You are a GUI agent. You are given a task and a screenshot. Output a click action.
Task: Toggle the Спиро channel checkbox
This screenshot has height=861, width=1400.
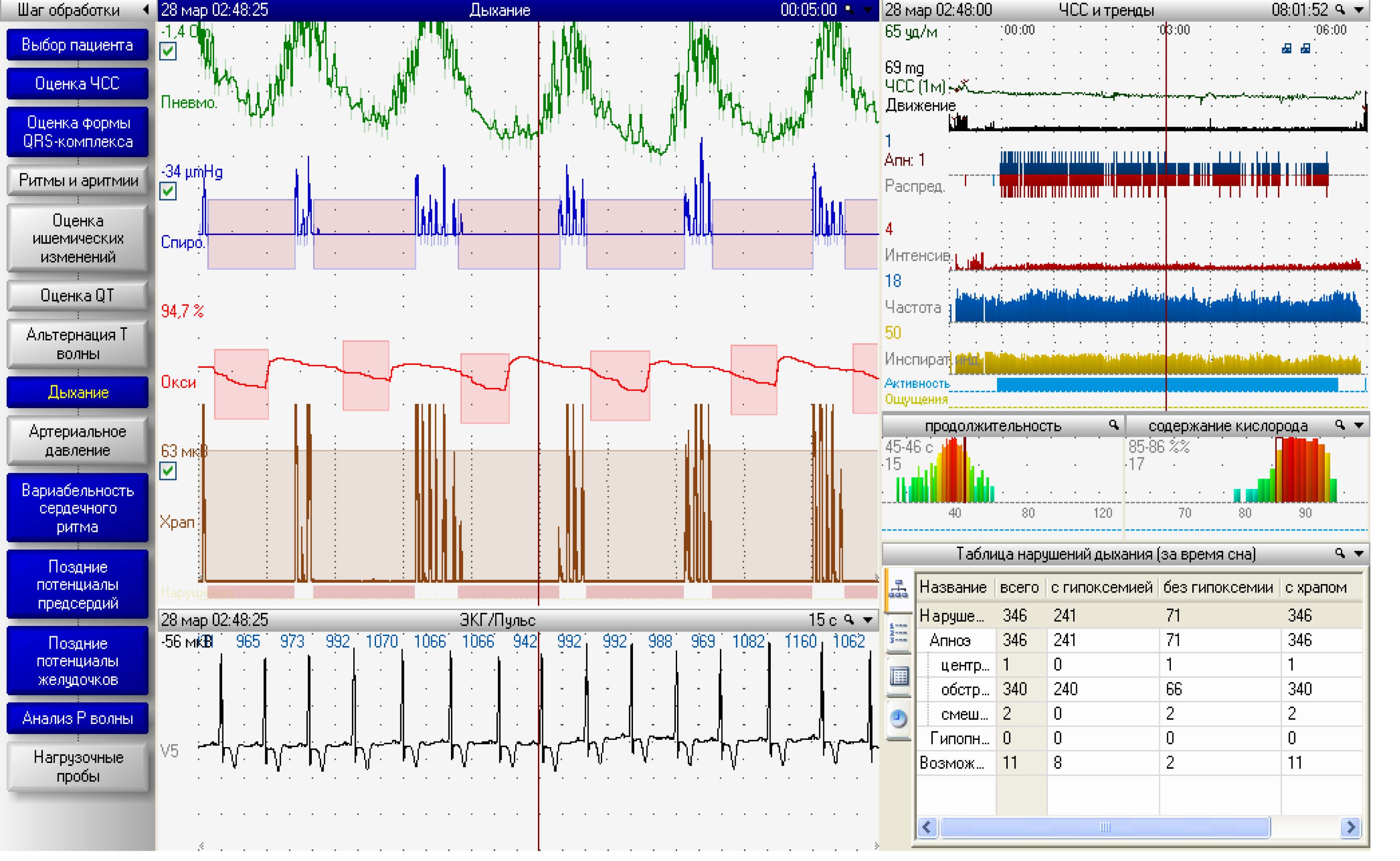(x=168, y=191)
